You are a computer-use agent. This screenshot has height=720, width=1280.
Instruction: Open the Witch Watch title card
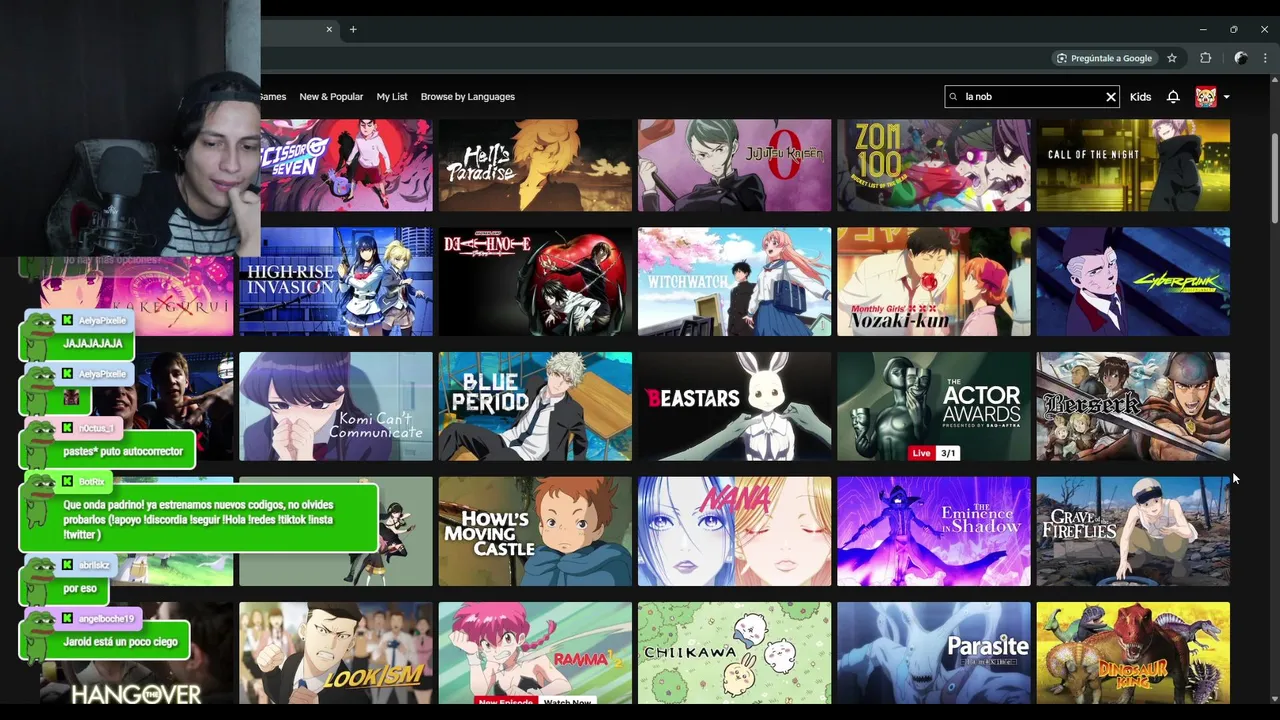click(x=734, y=281)
